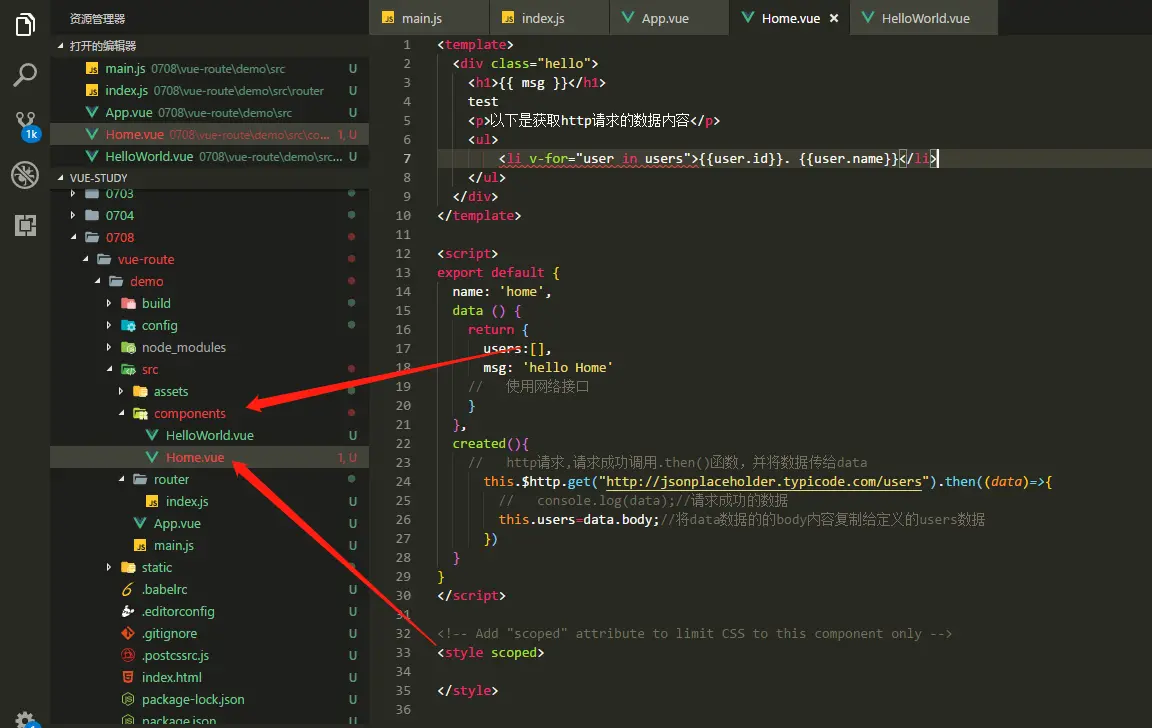Click the "name: 'home'," code line

tap(502, 292)
